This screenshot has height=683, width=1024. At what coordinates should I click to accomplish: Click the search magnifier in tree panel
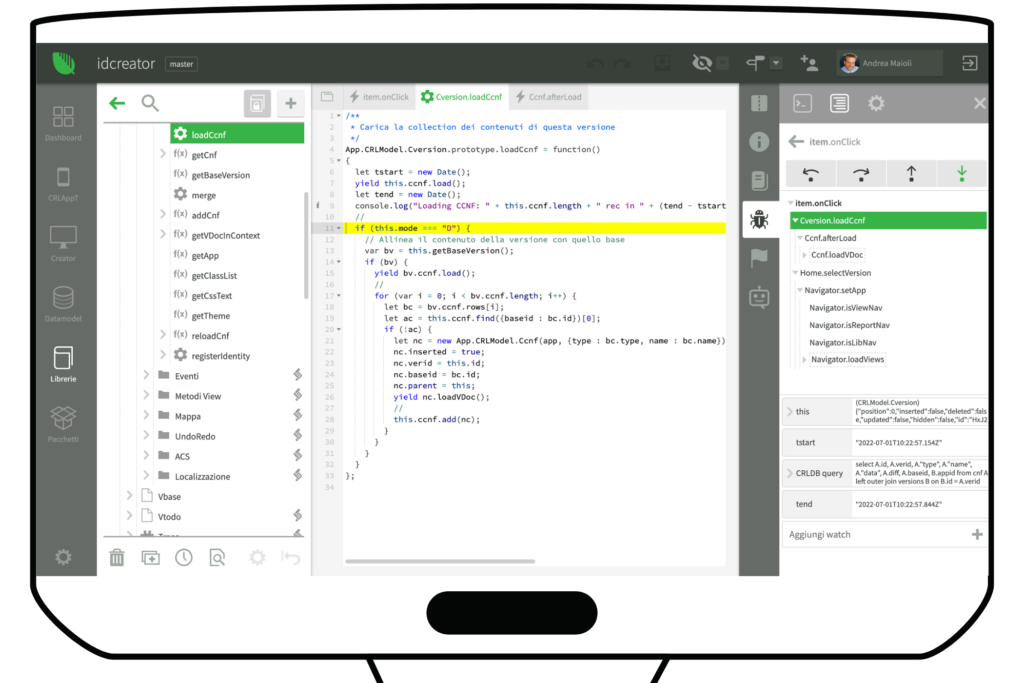(x=150, y=103)
